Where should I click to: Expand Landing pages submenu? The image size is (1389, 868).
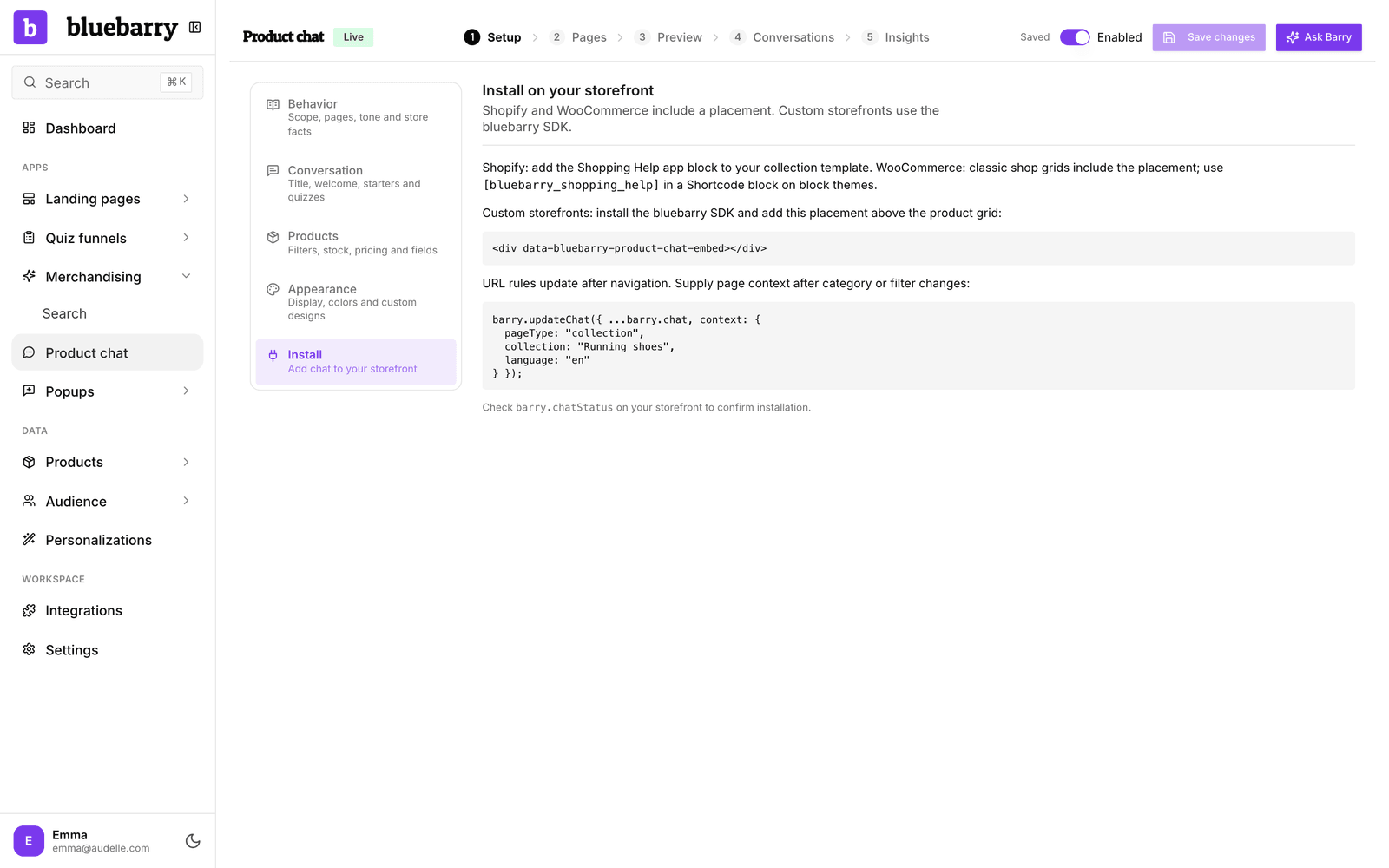tap(186, 199)
